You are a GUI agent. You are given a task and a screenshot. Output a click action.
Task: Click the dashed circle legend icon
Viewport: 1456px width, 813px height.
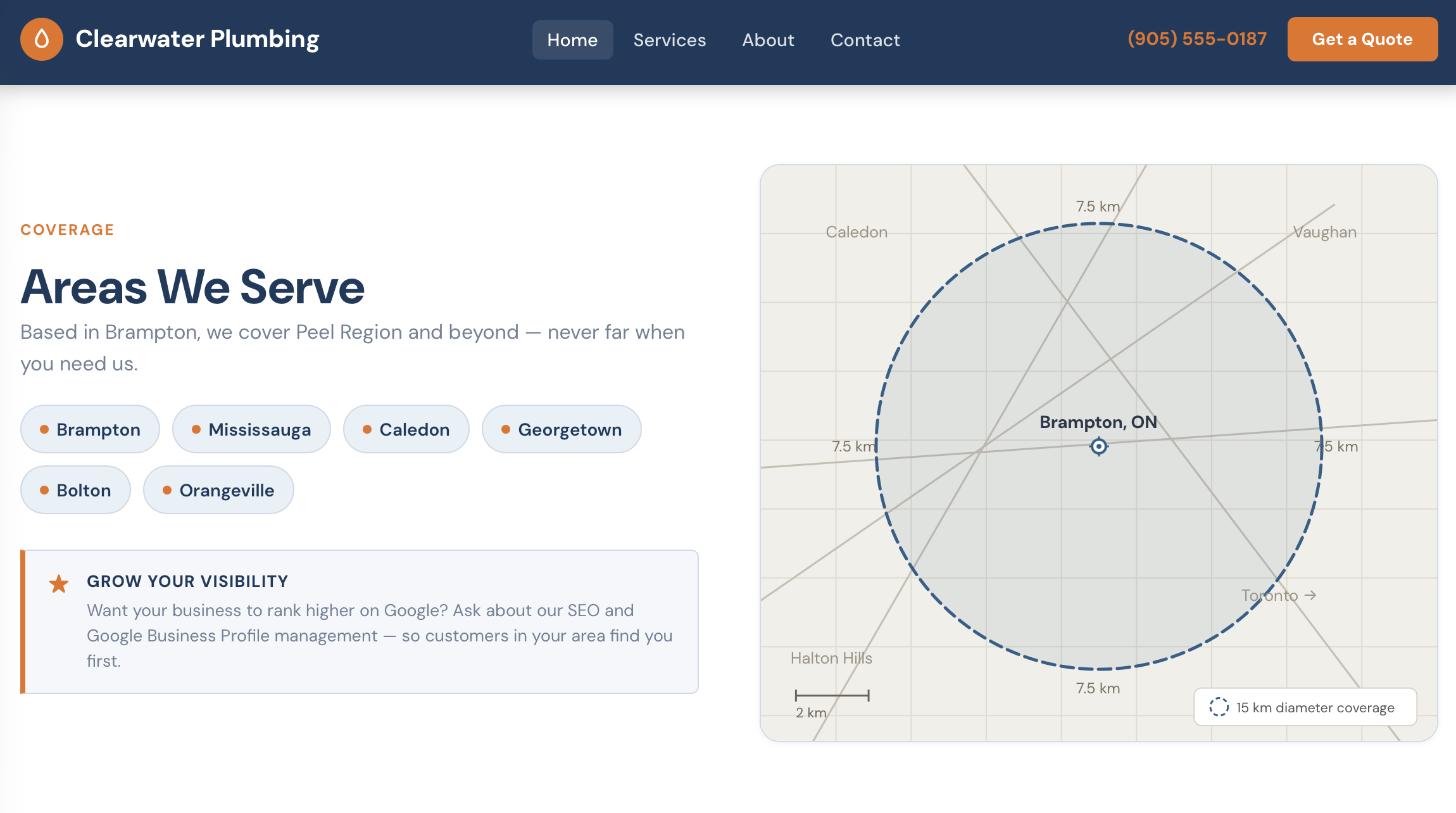coord(1219,707)
